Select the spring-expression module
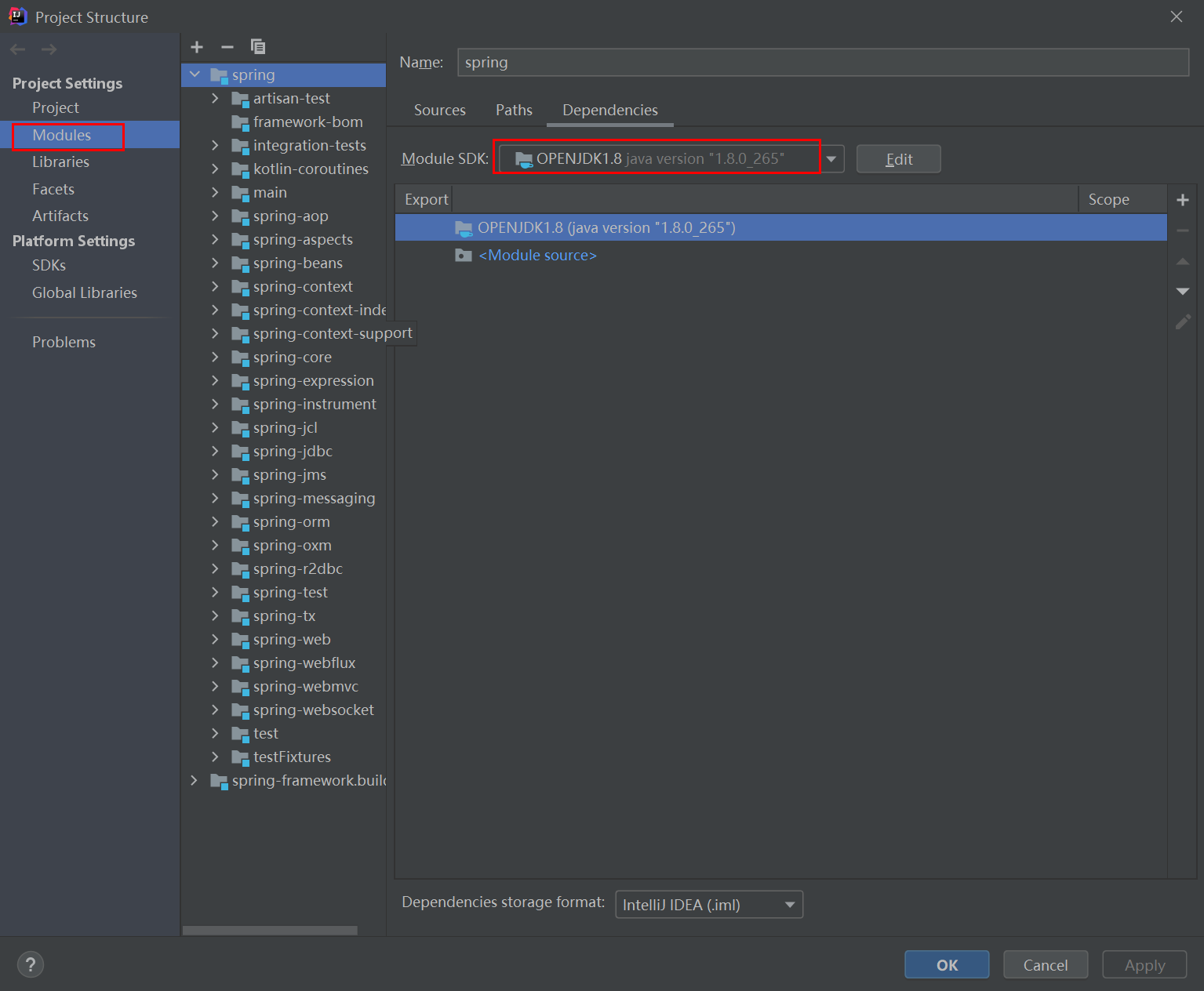This screenshot has height=991, width=1204. pos(314,380)
